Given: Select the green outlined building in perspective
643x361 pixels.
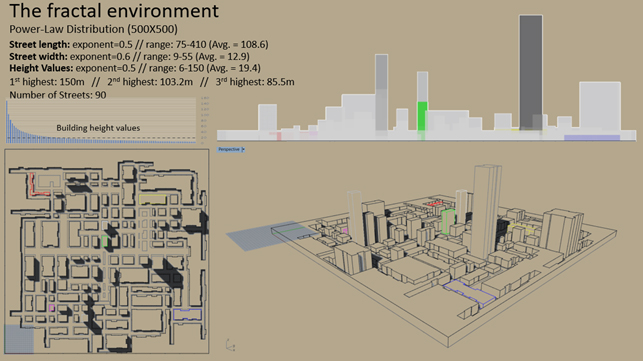Looking at the screenshot, I should click(x=448, y=222).
